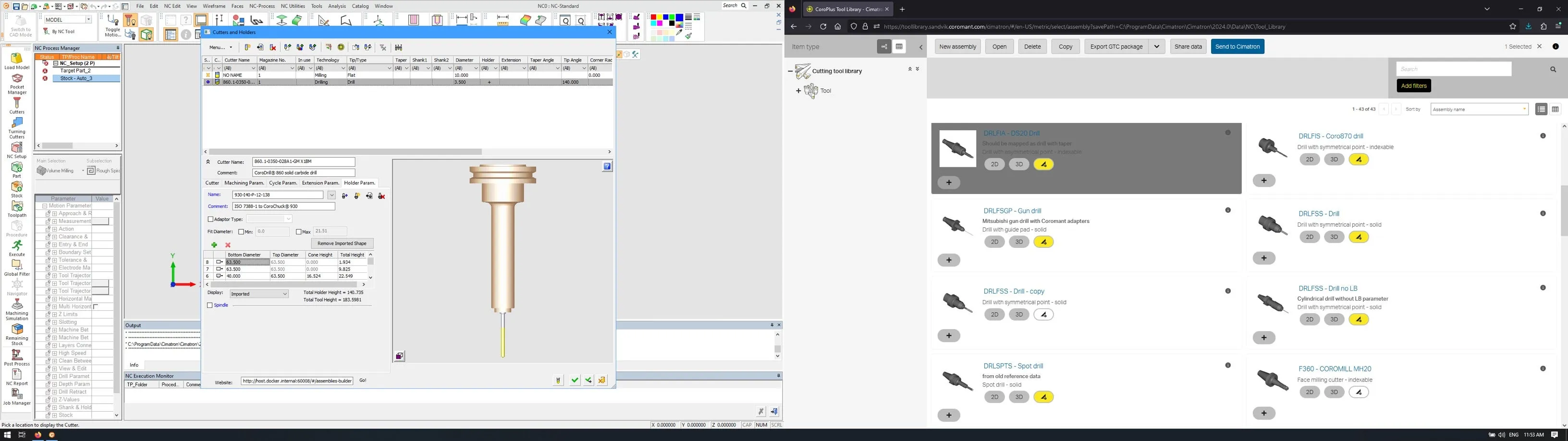Open the Turning Cutters tool
Screen dimensions: 1568x441
pyautogui.click(x=16, y=123)
